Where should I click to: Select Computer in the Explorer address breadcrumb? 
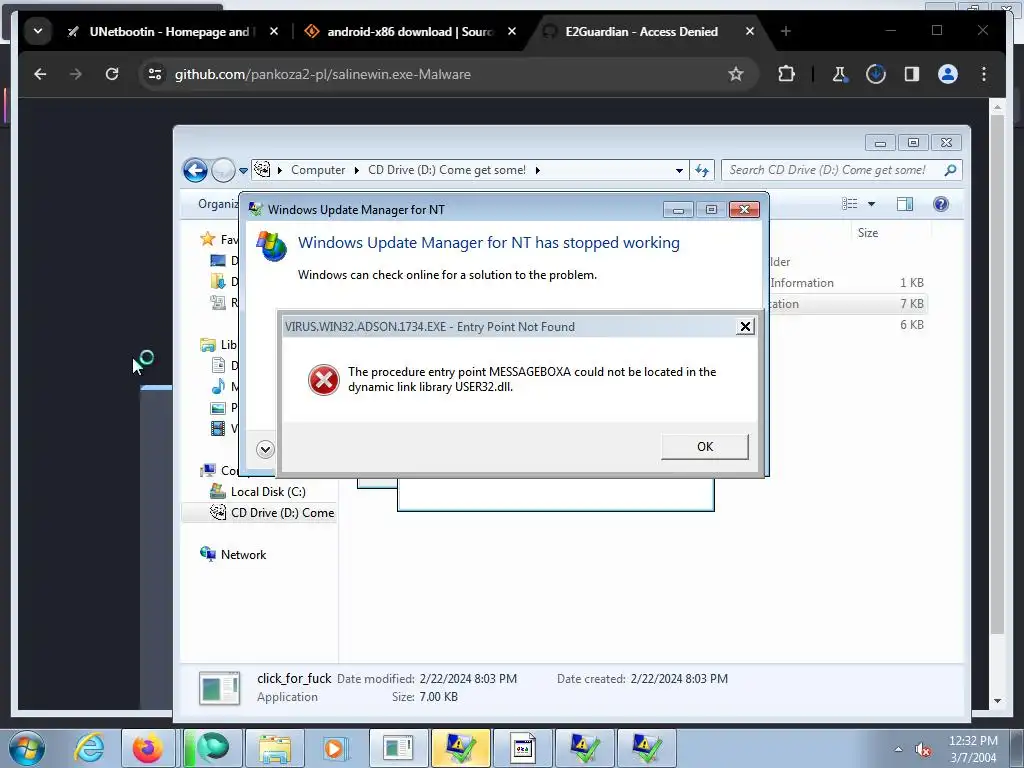[x=317, y=170]
